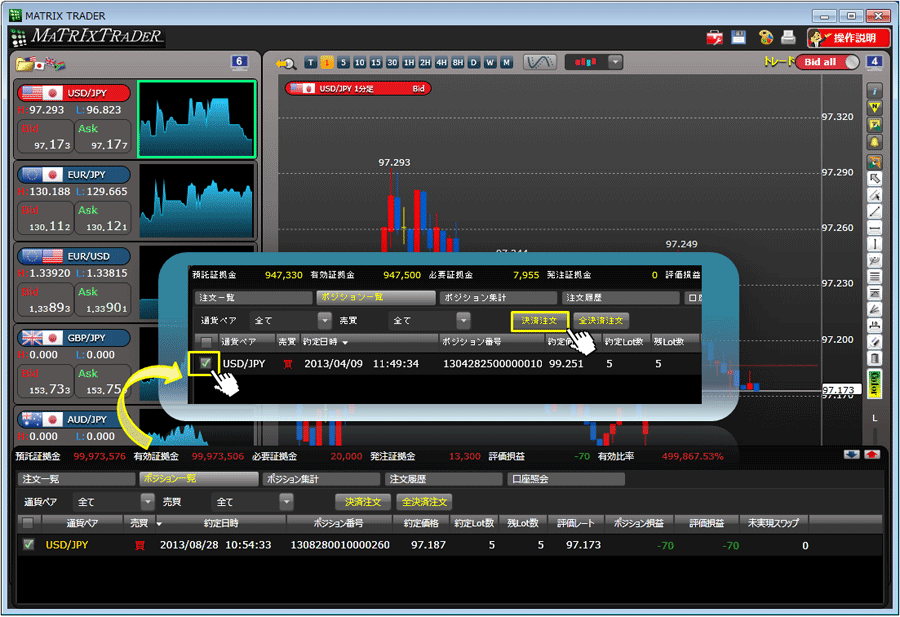Open the paint palette color settings icon

766,37
